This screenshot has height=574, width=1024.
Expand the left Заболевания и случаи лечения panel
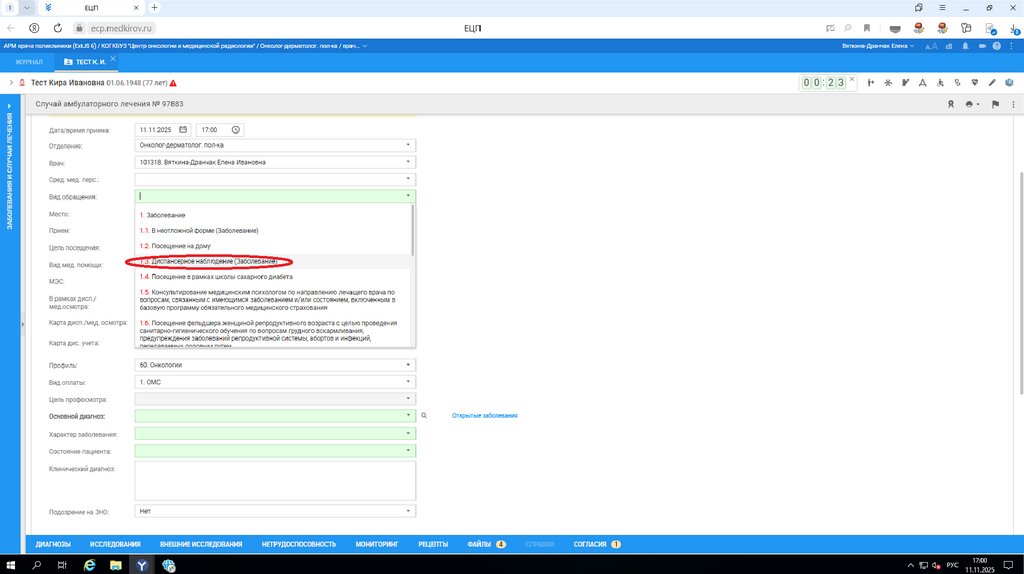click(10, 106)
